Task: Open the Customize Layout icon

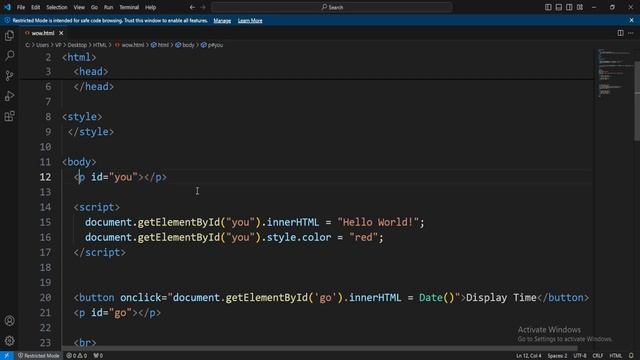Action: click(580, 7)
